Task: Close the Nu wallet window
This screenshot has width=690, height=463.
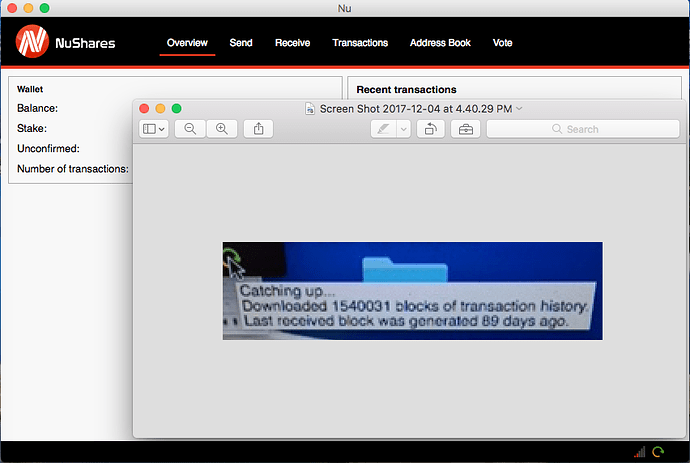Action: point(12,8)
